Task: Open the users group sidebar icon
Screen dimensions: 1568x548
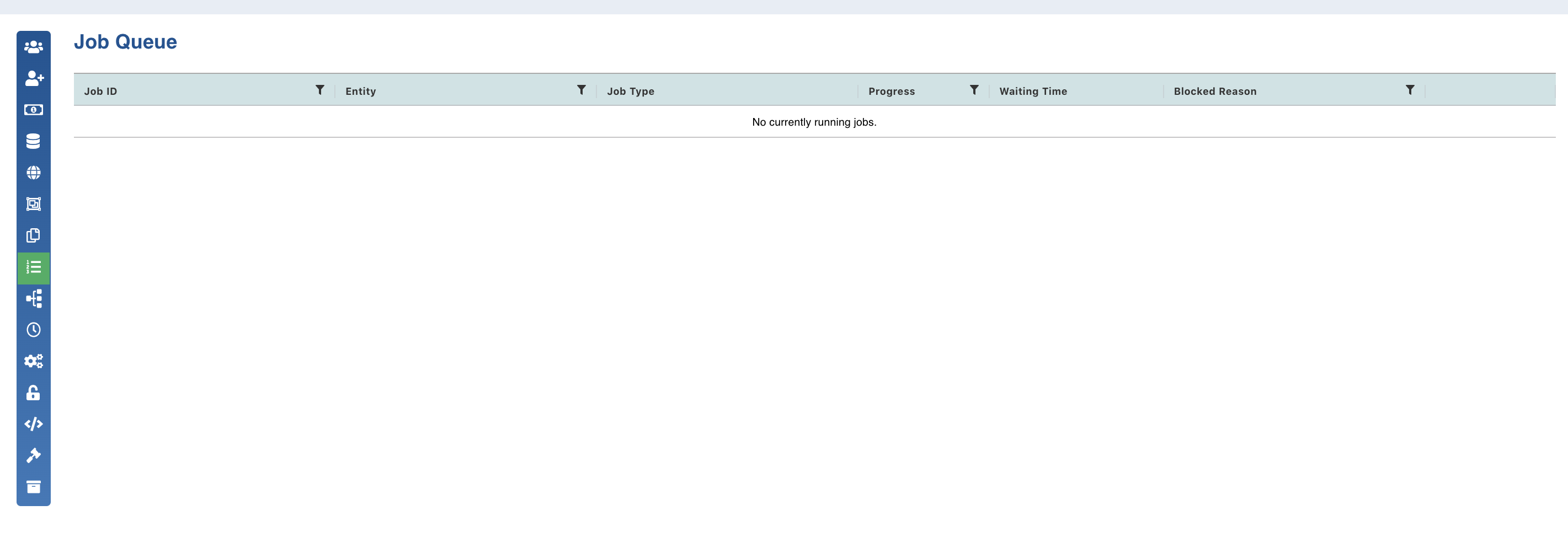Action: pos(34,47)
